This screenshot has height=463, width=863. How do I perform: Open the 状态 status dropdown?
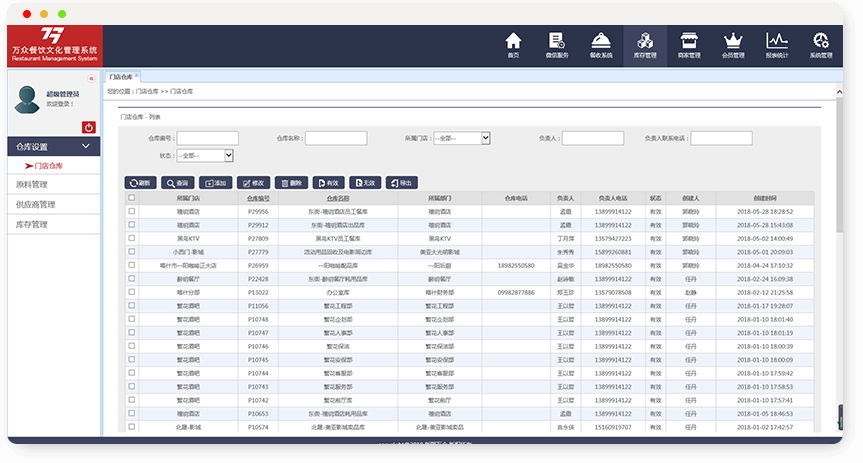coord(205,156)
